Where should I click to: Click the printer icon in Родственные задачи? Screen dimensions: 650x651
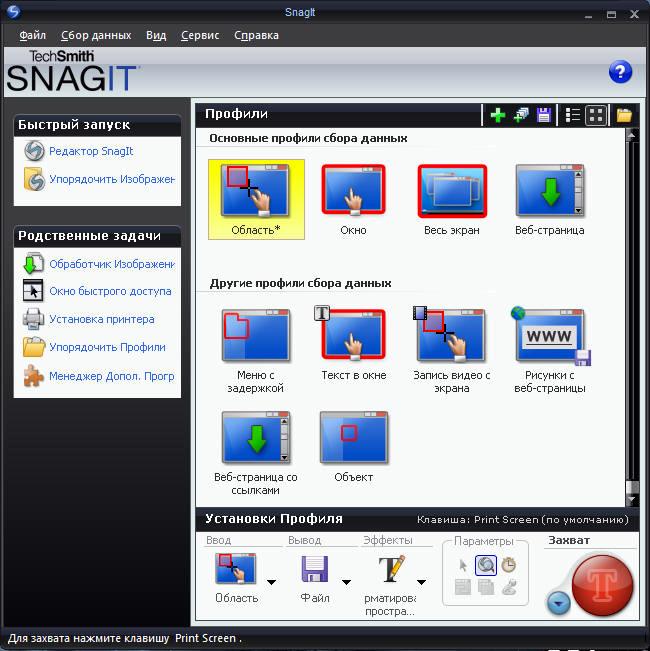(33, 319)
